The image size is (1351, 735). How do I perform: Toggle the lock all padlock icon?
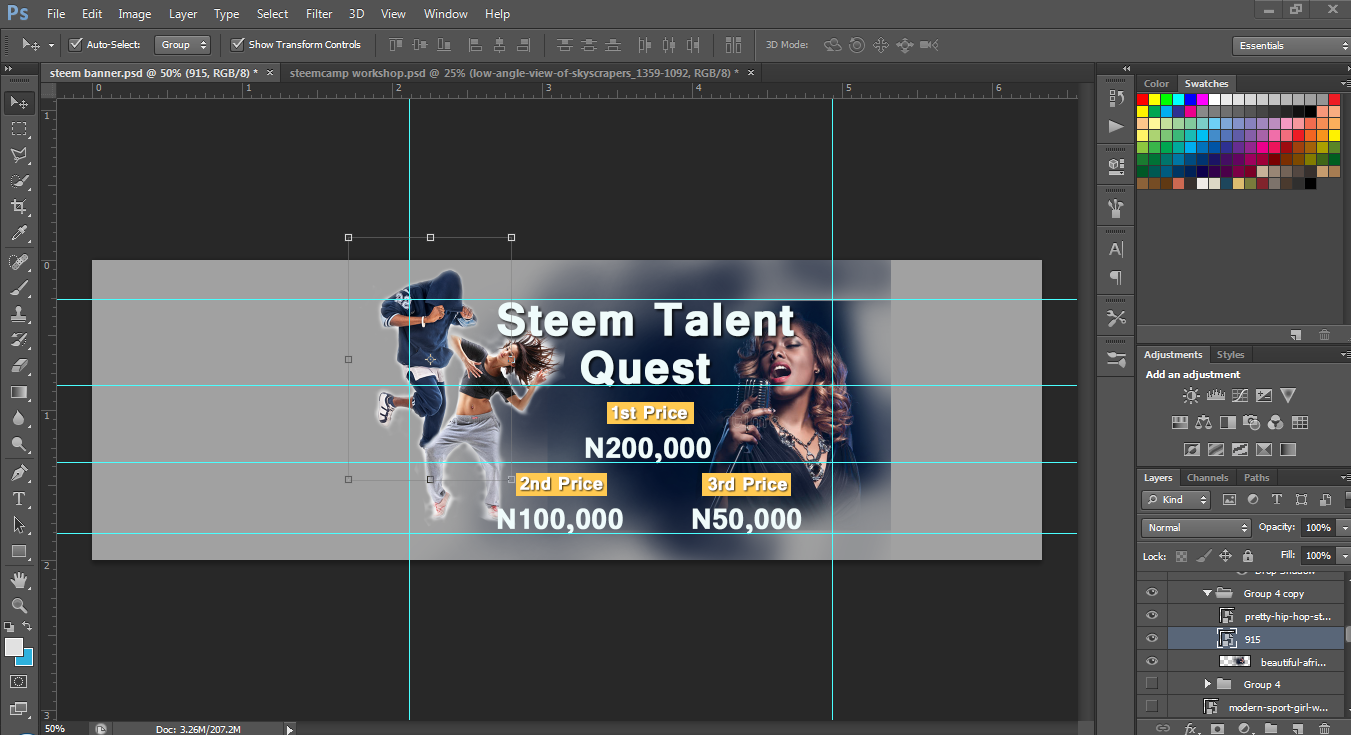coord(1247,556)
